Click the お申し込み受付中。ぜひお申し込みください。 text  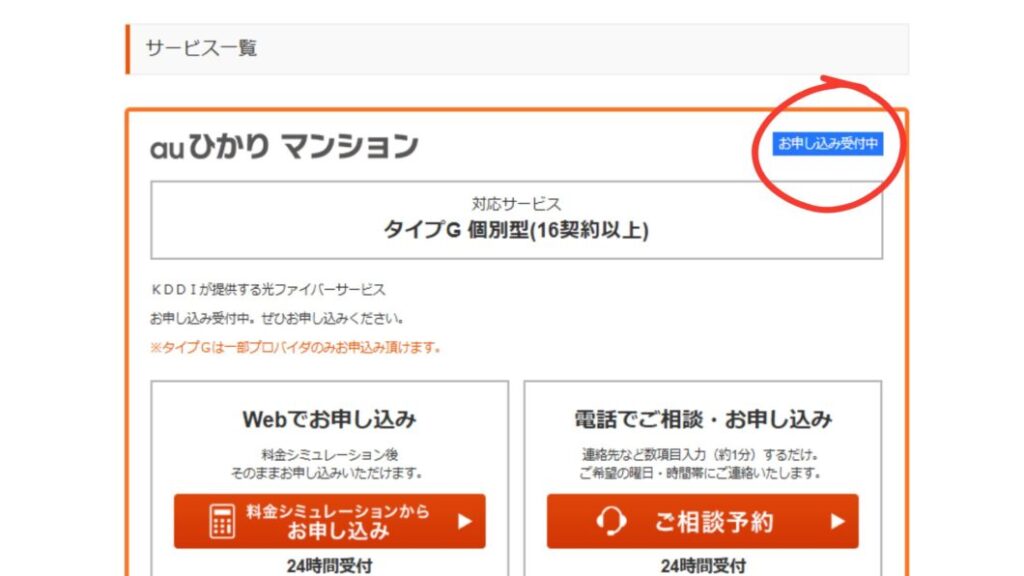click(x=277, y=319)
